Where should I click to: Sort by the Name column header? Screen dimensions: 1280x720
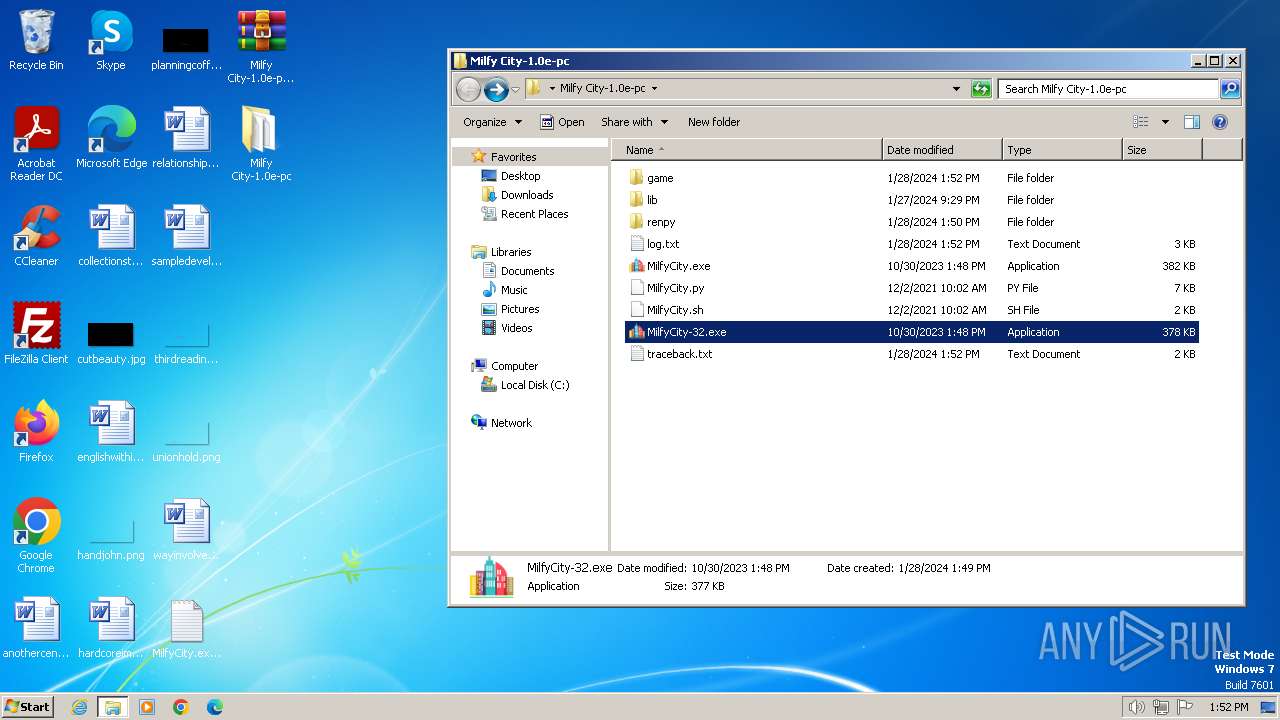[748, 150]
